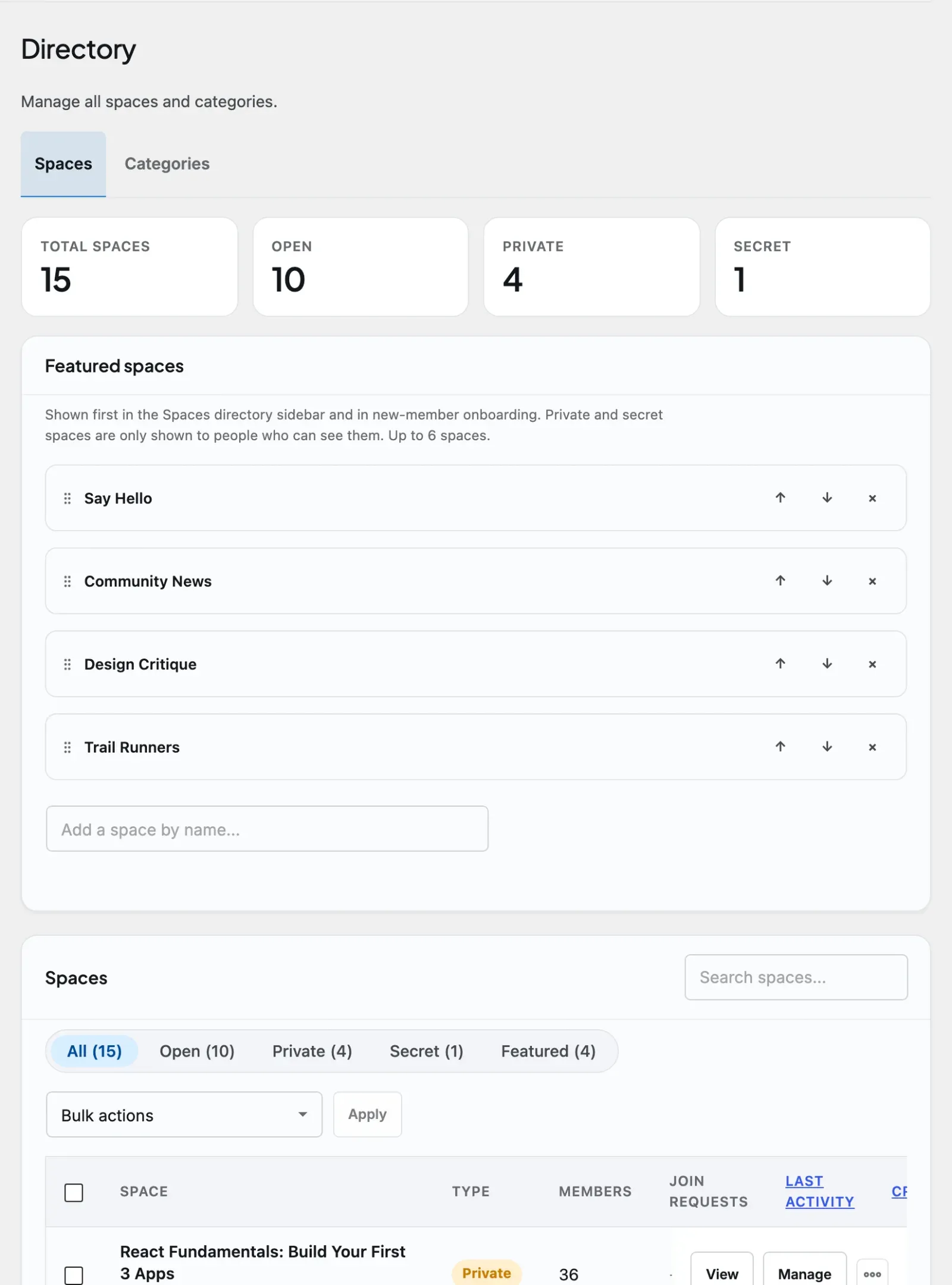The width and height of the screenshot is (952, 1285).
Task: Click the Total Spaces stat card
Action: click(130, 267)
